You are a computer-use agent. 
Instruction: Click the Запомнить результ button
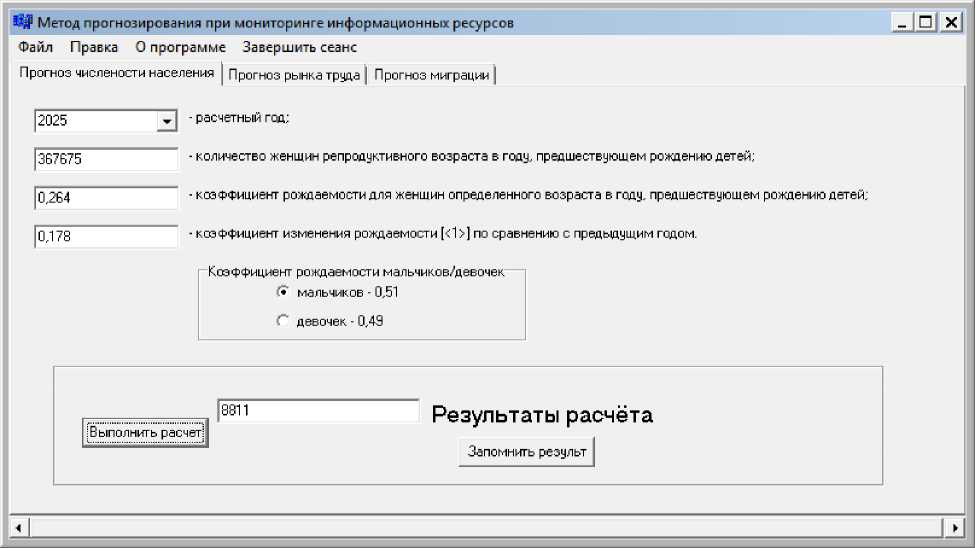527,452
